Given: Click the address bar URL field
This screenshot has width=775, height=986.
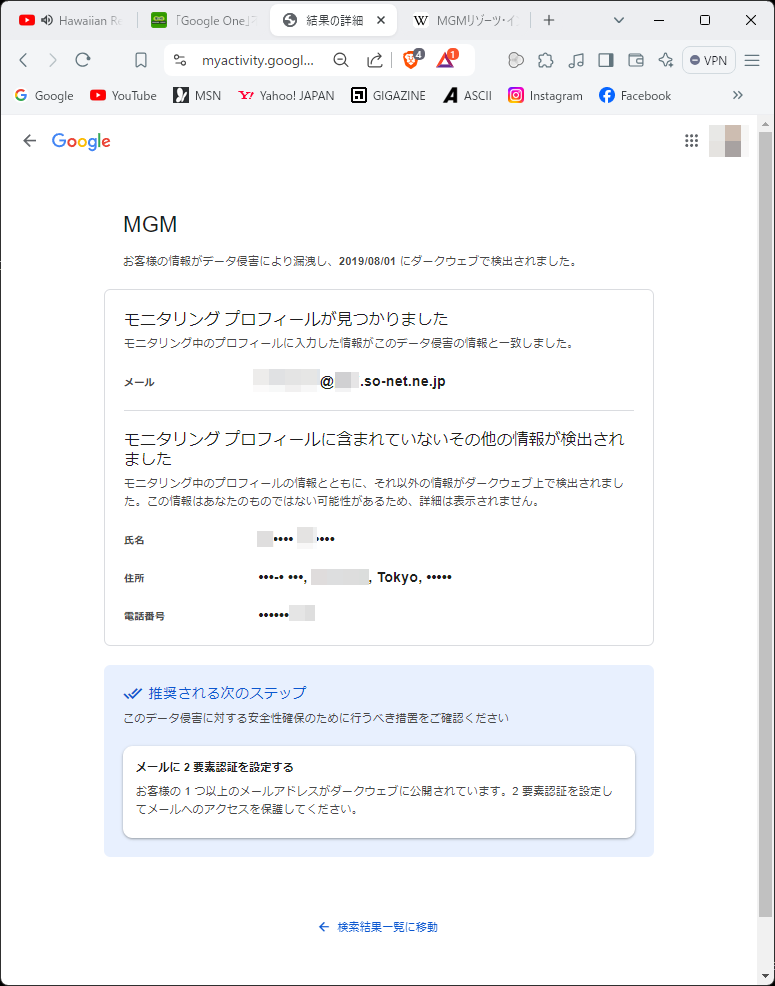Looking at the screenshot, I should 257,60.
